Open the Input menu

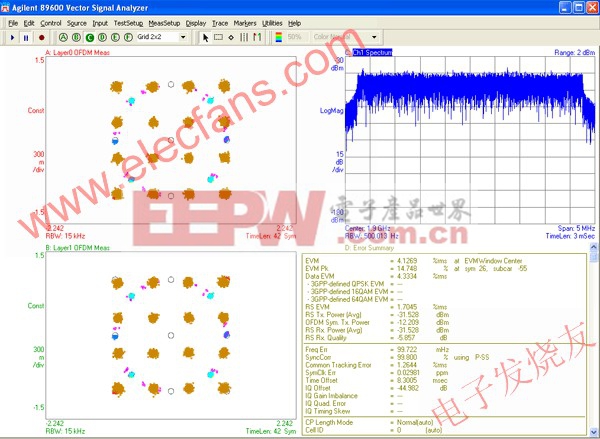point(100,23)
